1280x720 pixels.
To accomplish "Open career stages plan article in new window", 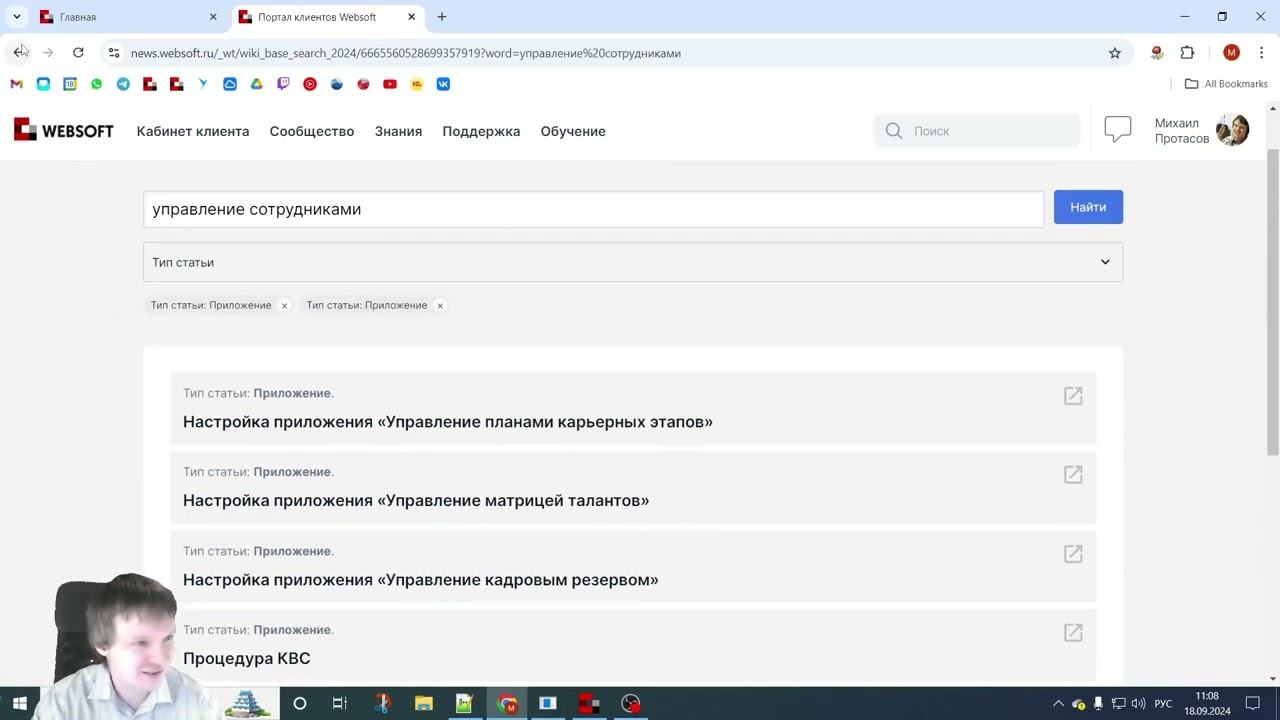I will coord(1073,396).
